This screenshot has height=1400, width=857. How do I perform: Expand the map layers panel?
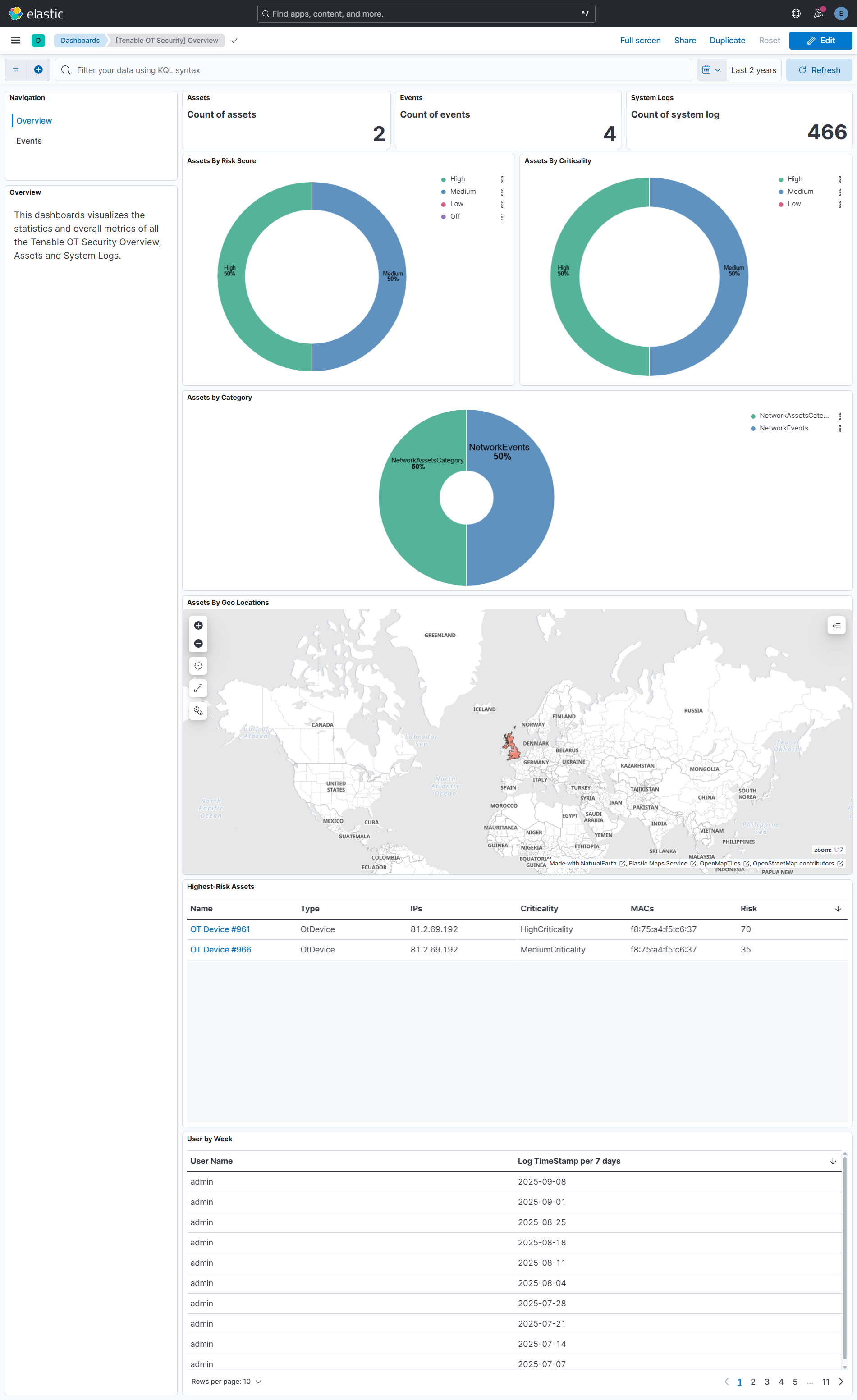pos(836,626)
